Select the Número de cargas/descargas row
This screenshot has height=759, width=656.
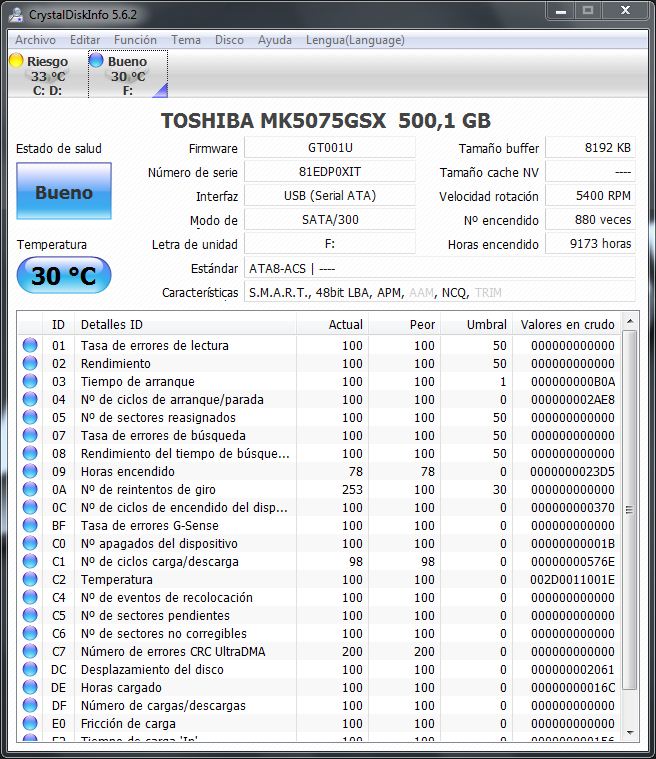[320, 705]
